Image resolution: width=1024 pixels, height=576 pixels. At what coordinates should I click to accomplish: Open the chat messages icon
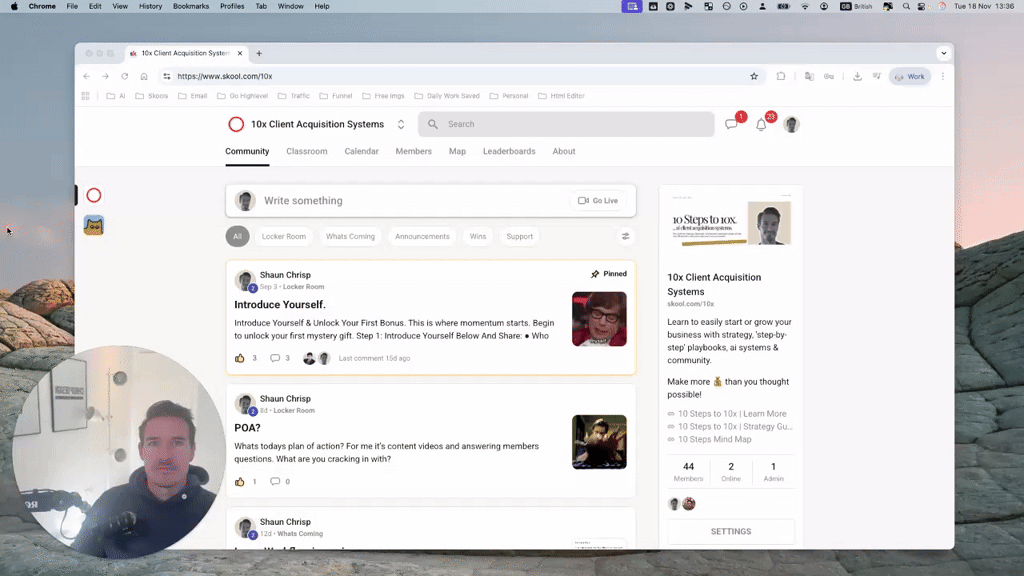tap(731, 124)
